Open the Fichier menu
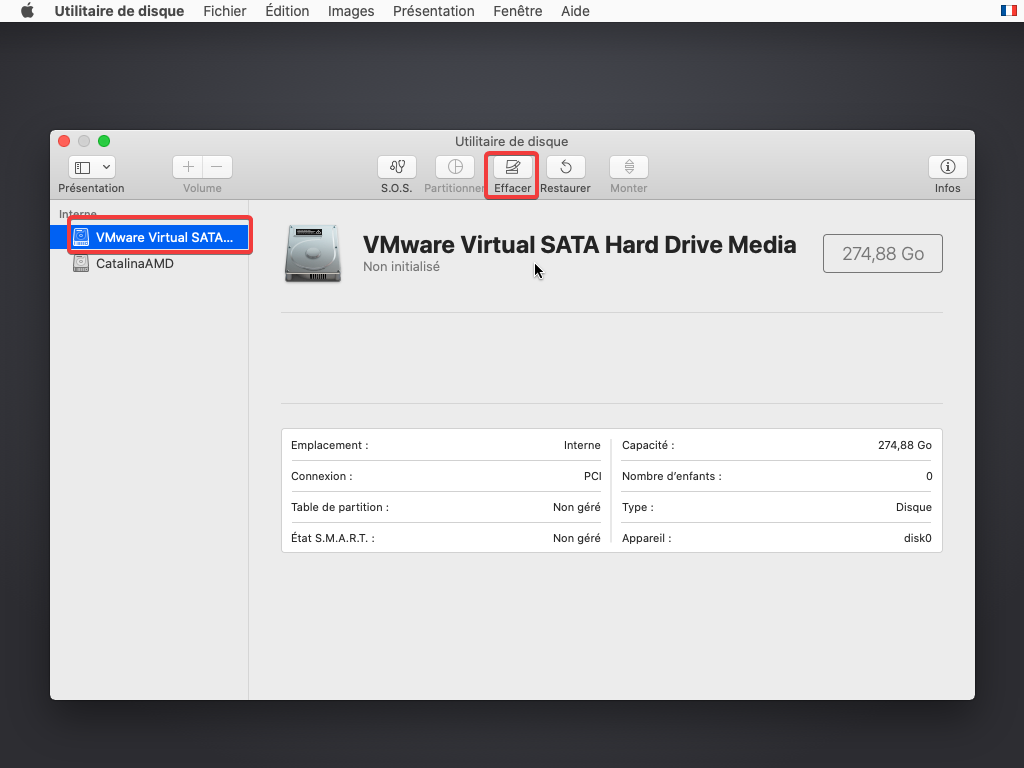The width and height of the screenshot is (1024, 768). (x=225, y=11)
